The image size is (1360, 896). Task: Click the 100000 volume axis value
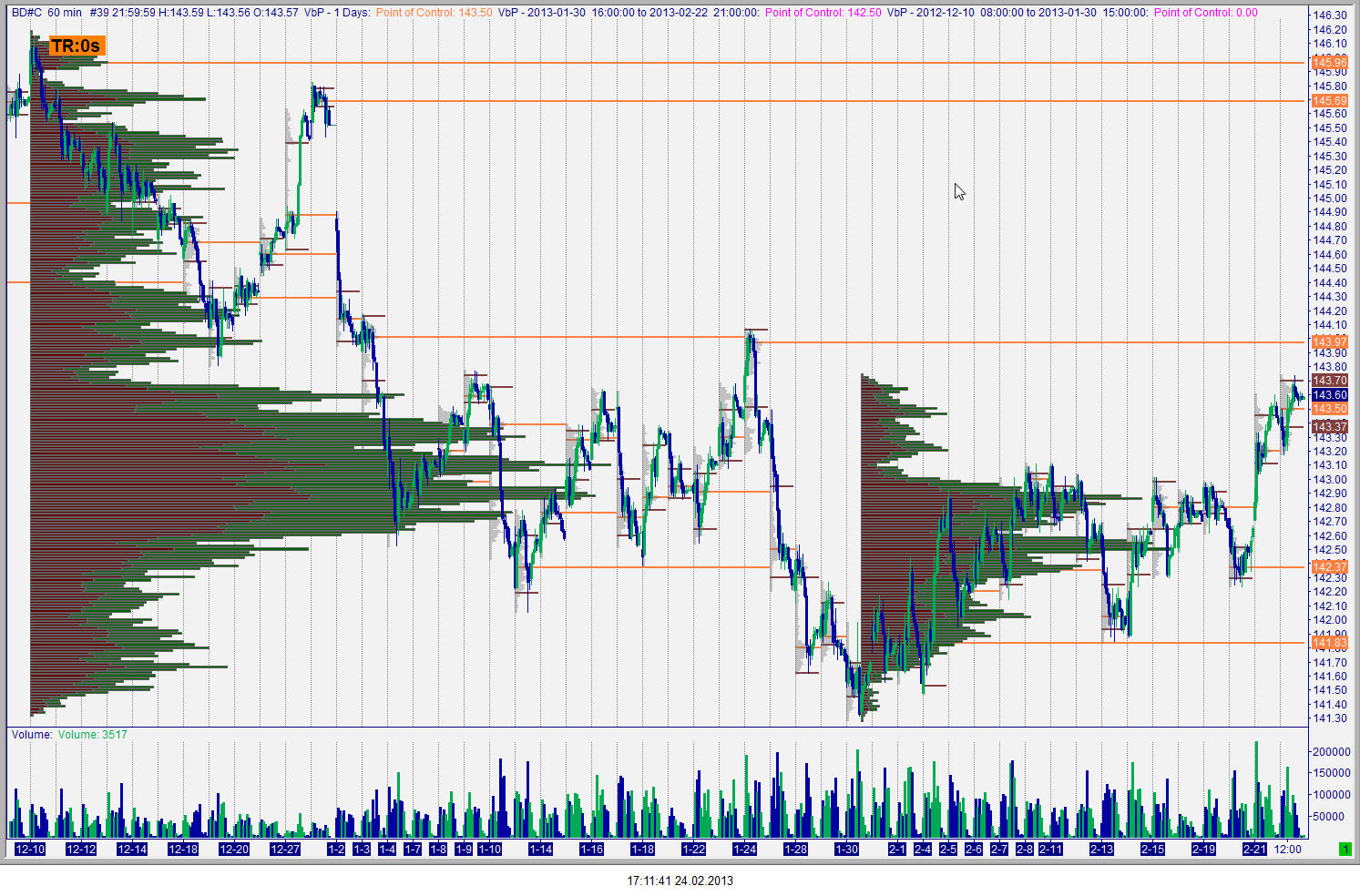(x=1331, y=795)
